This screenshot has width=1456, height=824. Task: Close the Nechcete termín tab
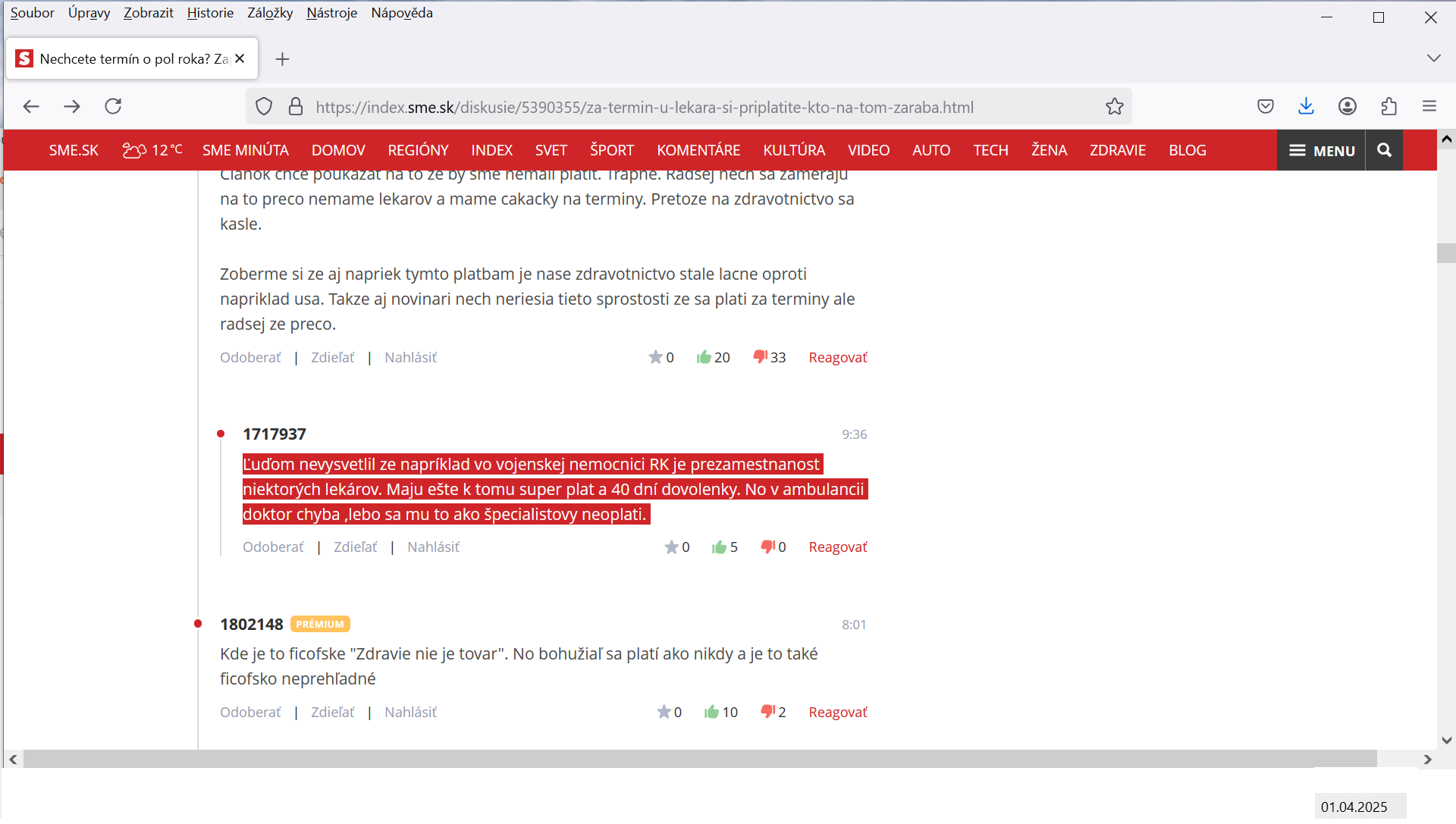tap(240, 58)
